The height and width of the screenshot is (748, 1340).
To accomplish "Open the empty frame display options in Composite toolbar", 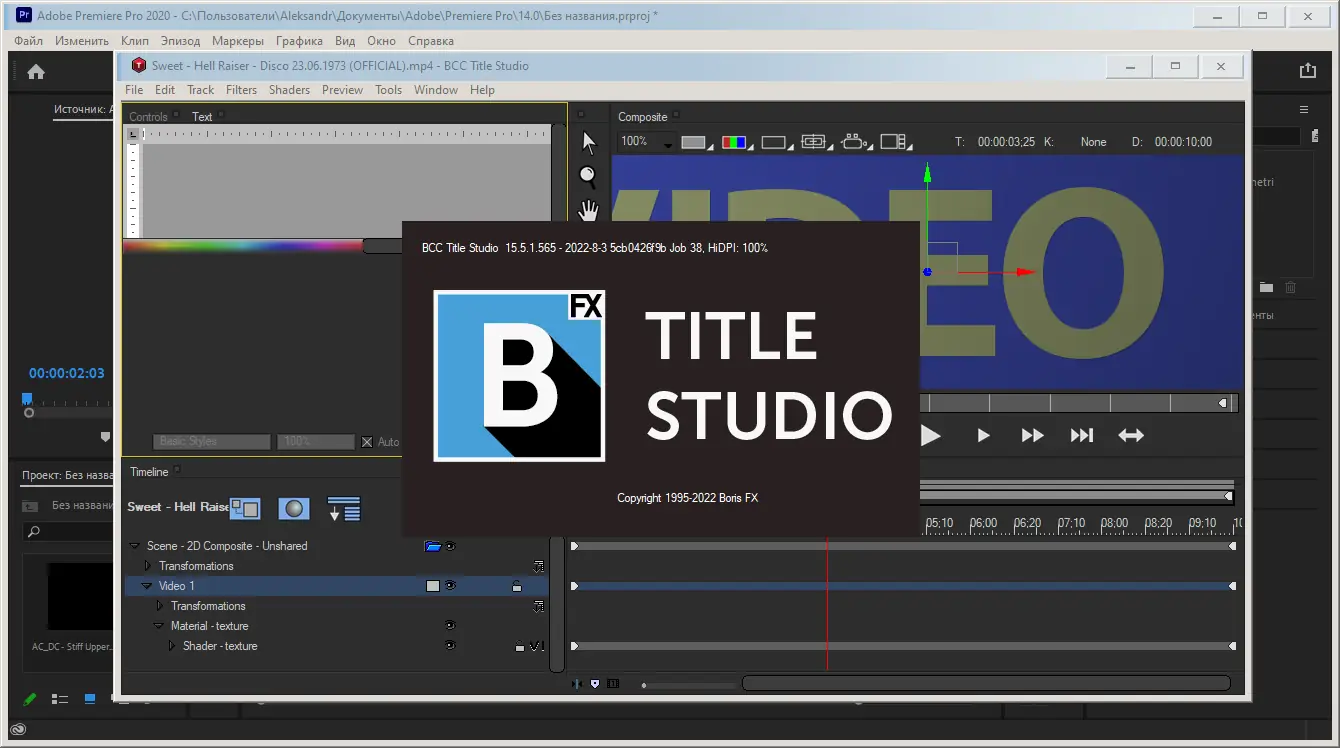I will 776,142.
